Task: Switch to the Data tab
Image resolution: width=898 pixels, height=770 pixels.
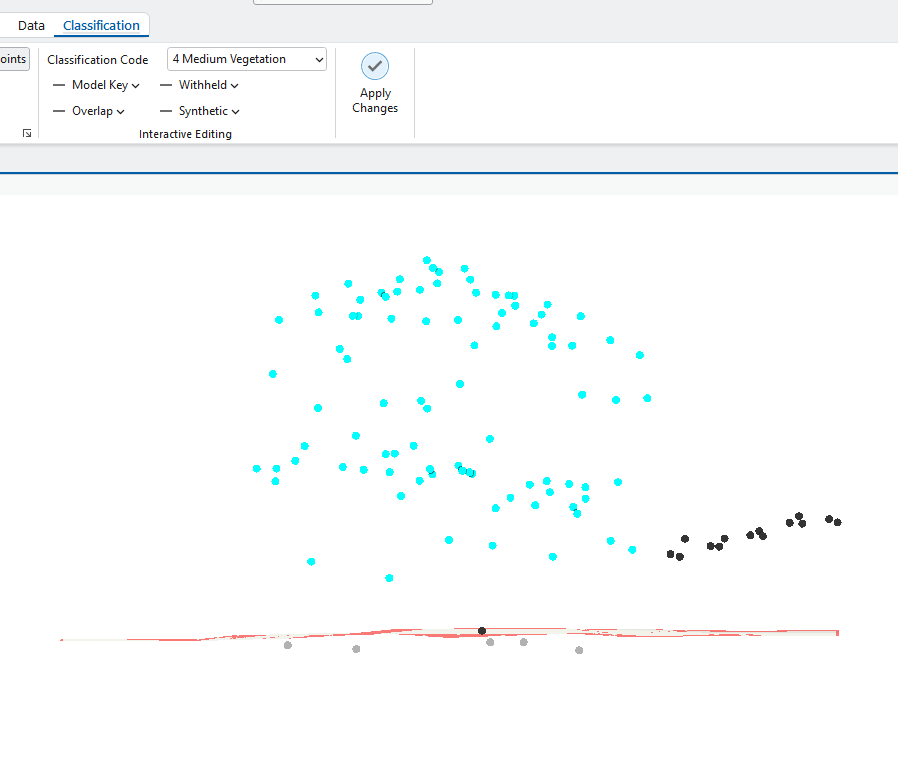Action: pyautogui.click(x=31, y=25)
